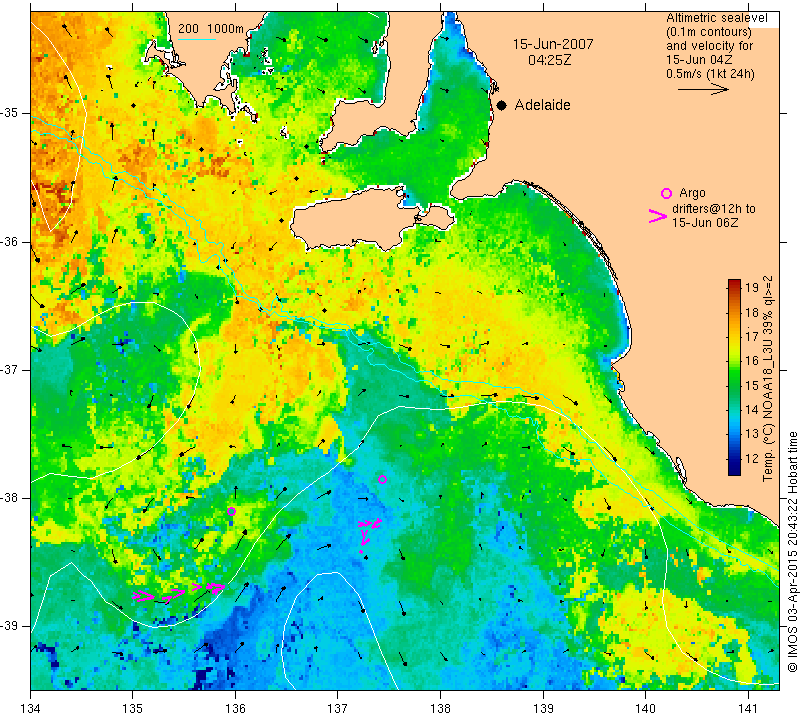
Task: Click the magenta drifter arrow legend symbol
Action: pyautogui.click(x=658, y=216)
